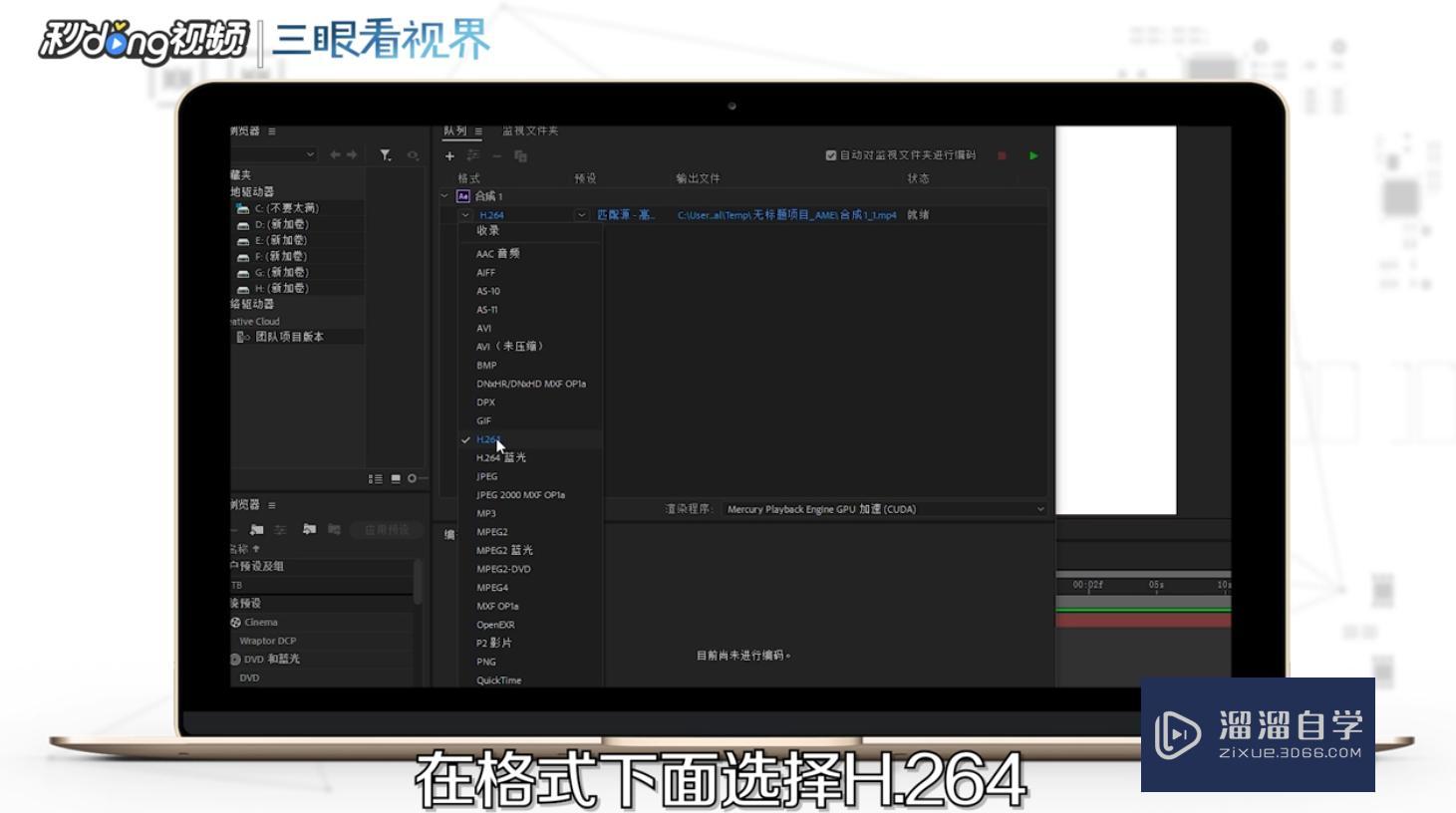Choose DNxHR/DNxHD MXF OP1a format
This screenshot has height=813, width=1456.
click(530, 384)
